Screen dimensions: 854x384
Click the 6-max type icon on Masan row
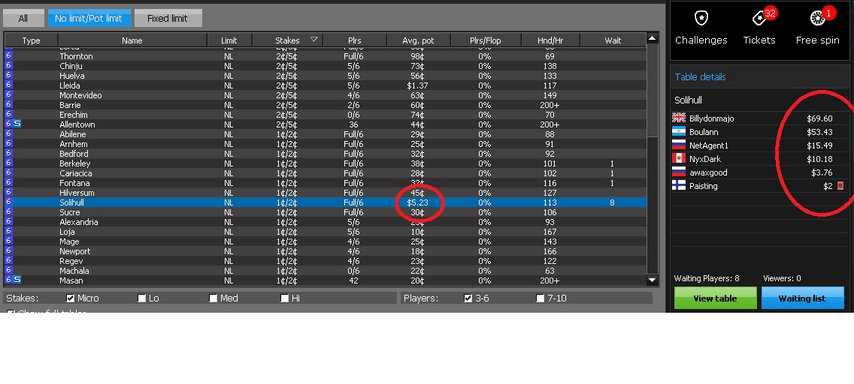(x=9, y=280)
